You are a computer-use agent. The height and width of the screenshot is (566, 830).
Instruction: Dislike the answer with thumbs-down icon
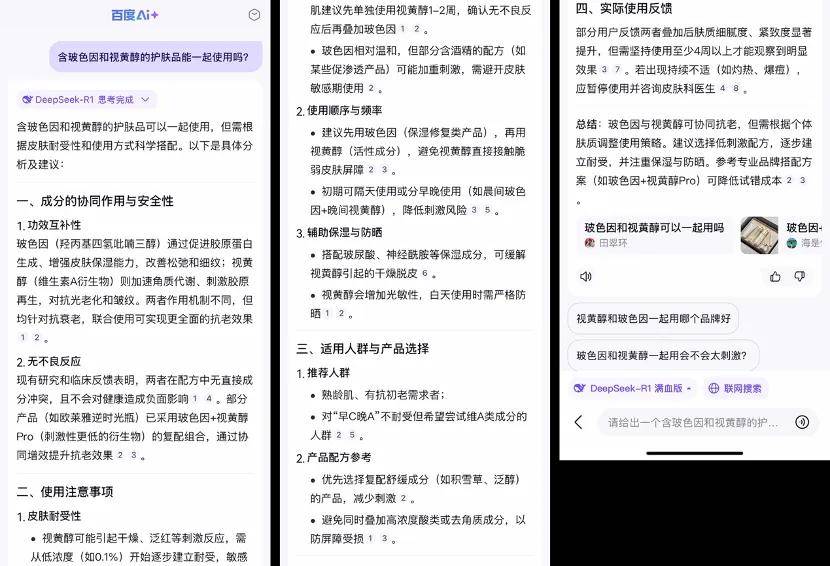800,276
